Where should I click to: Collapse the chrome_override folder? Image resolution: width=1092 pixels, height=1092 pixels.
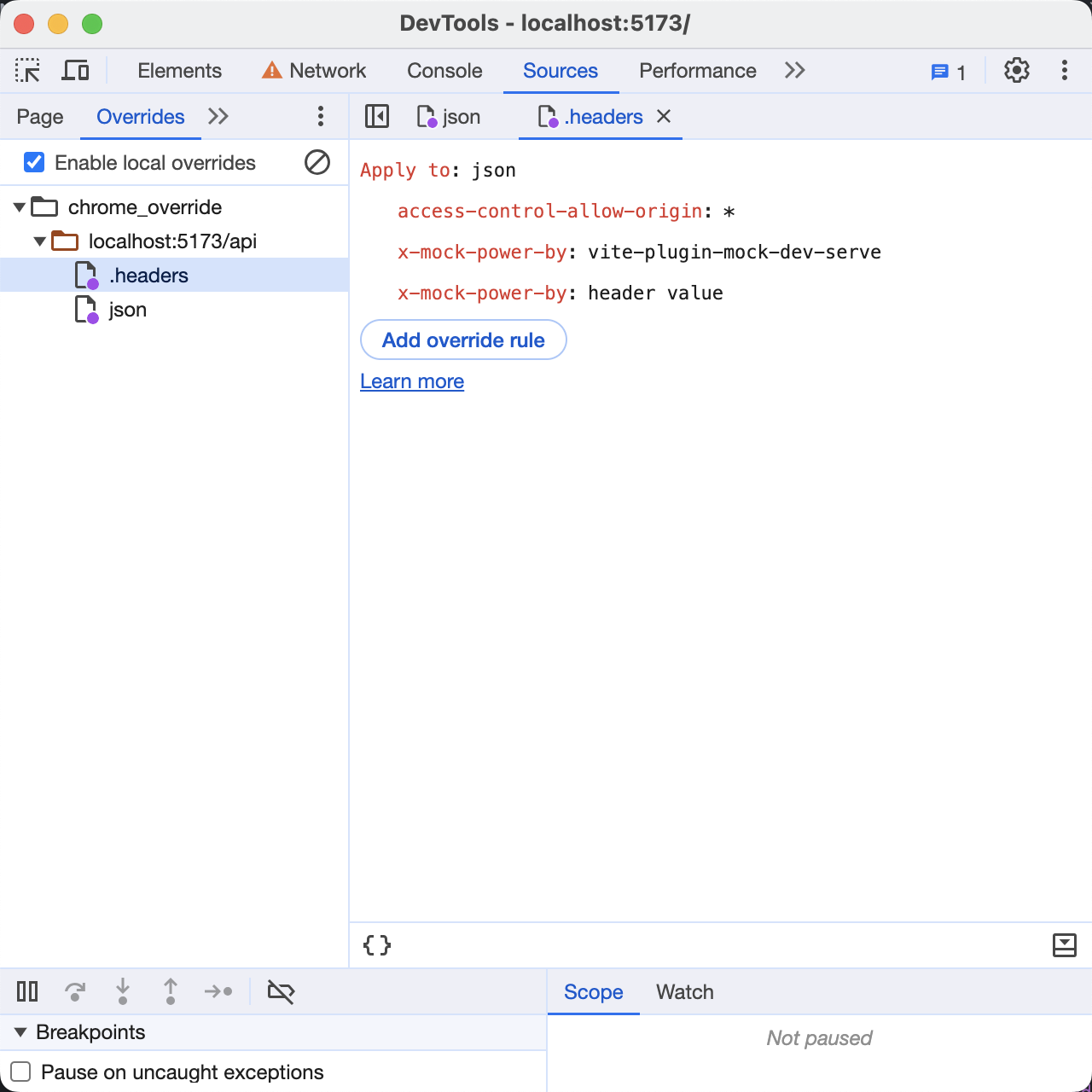[18, 206]
